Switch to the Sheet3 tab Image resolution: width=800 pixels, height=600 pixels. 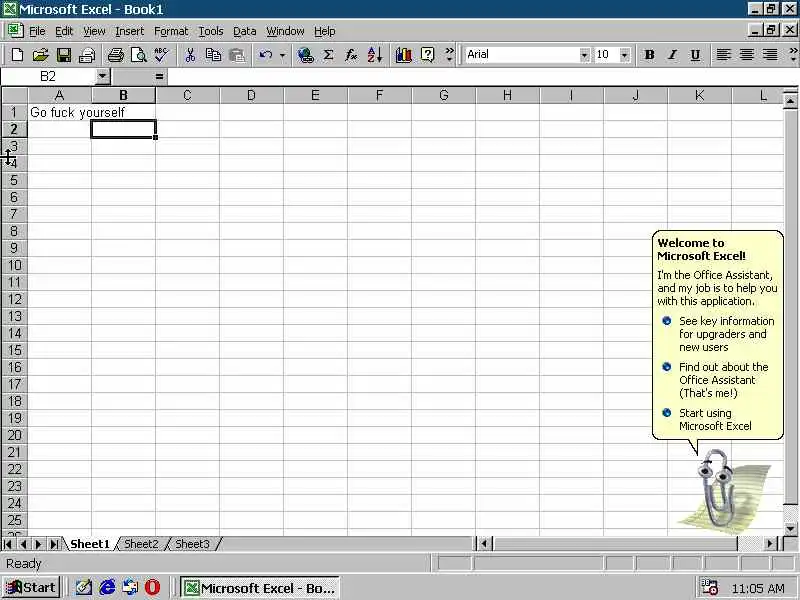pos(192,544)
